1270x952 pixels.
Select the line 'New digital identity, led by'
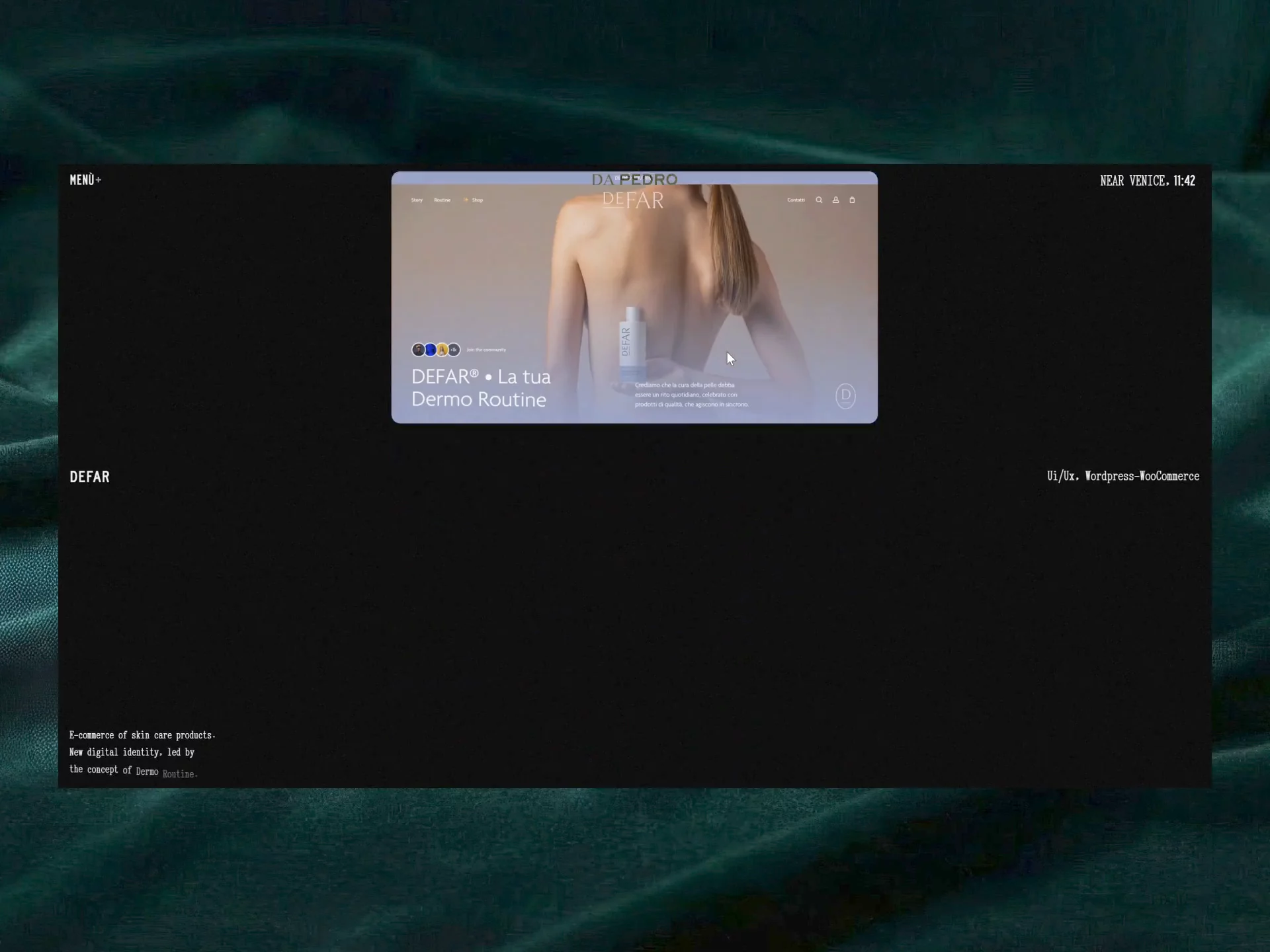tap(132, 752)
